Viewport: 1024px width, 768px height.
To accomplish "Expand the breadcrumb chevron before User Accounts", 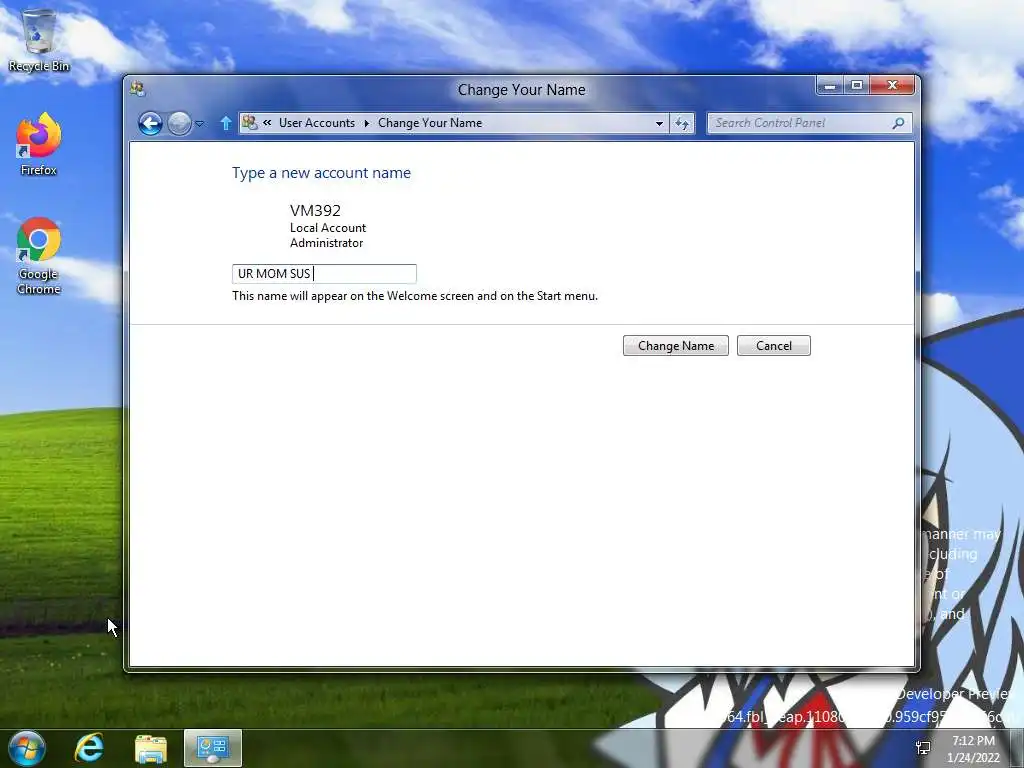I will [x=267, y=123].
